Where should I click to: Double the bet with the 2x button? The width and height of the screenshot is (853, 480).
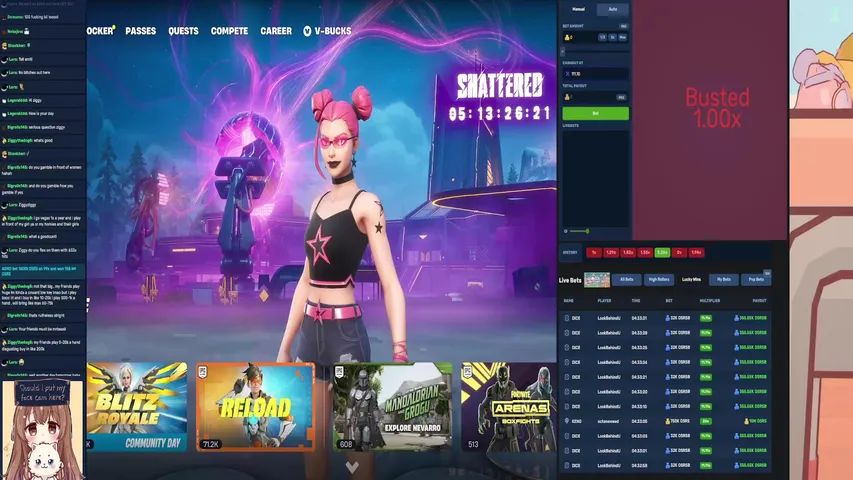click(612, 38)
